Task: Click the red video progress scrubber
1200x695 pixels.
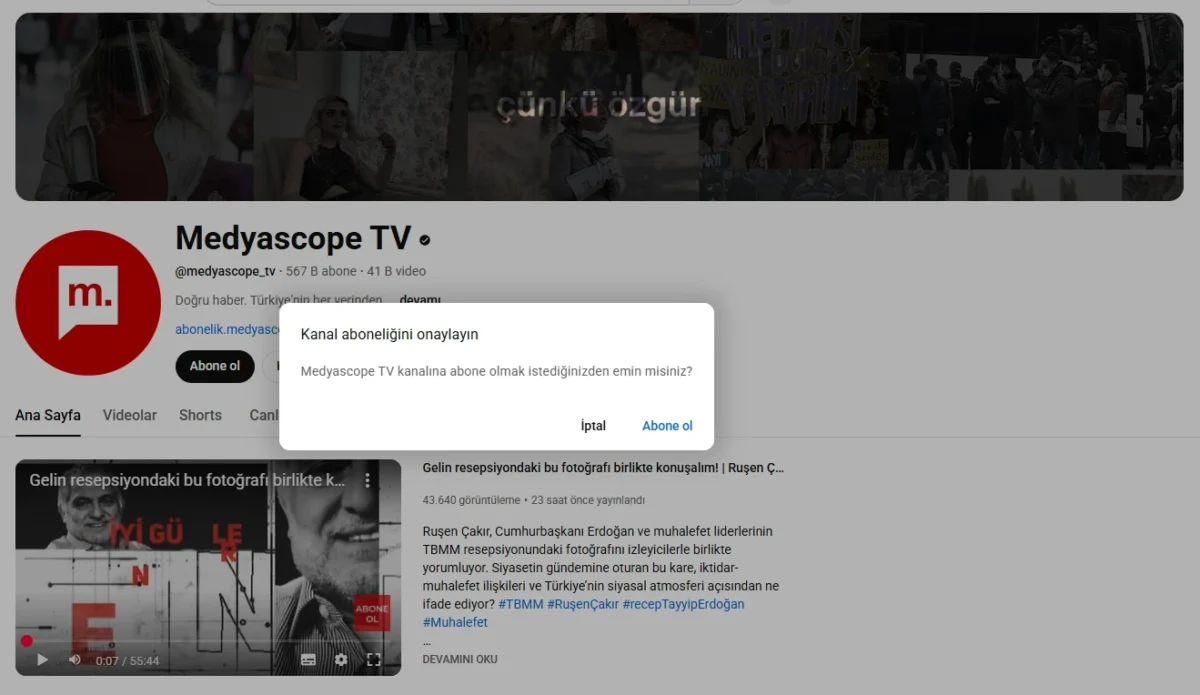Action: tap(27, 641)
